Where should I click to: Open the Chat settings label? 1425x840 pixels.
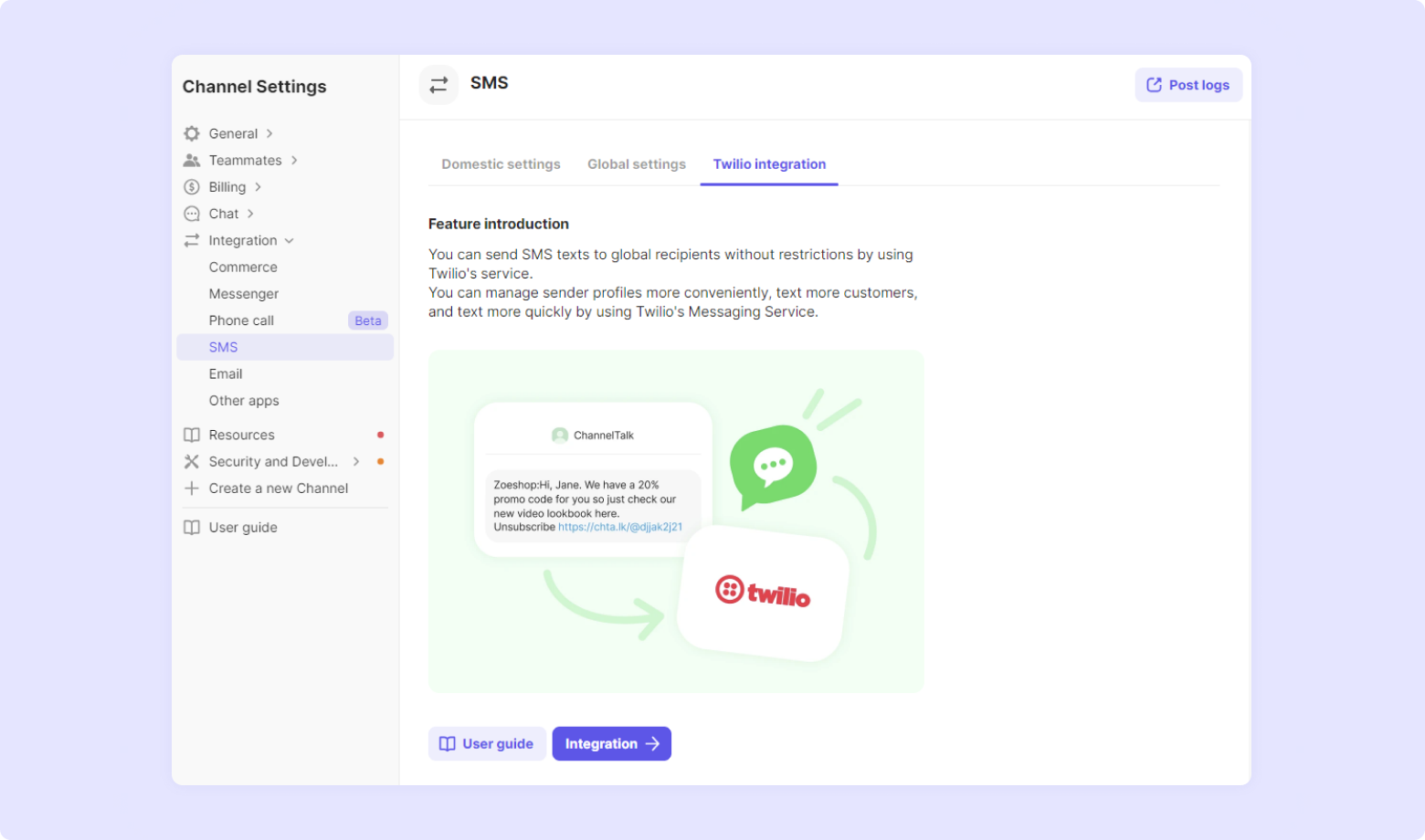coord(224,214)
